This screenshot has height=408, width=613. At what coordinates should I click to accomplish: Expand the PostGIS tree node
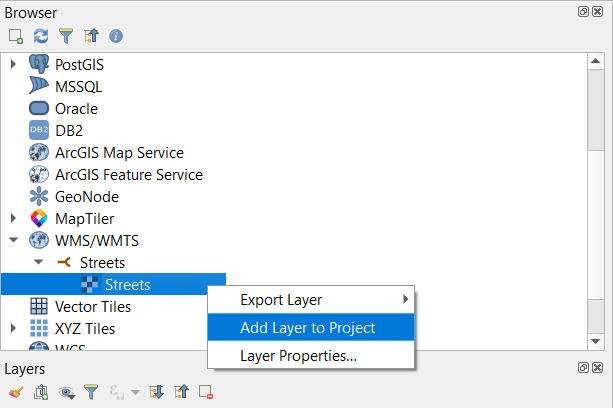[14, 64]
